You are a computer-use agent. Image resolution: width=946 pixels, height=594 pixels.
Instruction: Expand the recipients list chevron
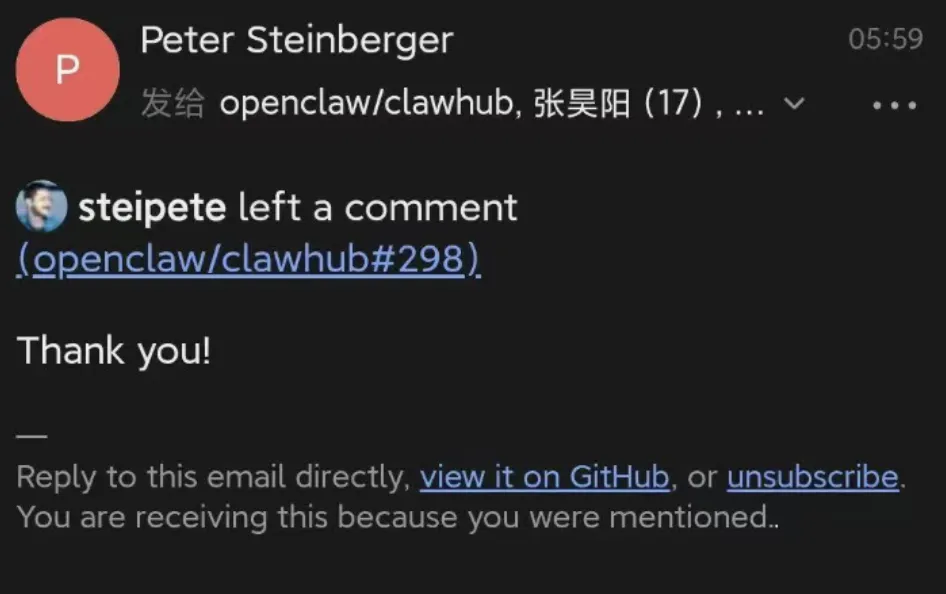[794, 103]
